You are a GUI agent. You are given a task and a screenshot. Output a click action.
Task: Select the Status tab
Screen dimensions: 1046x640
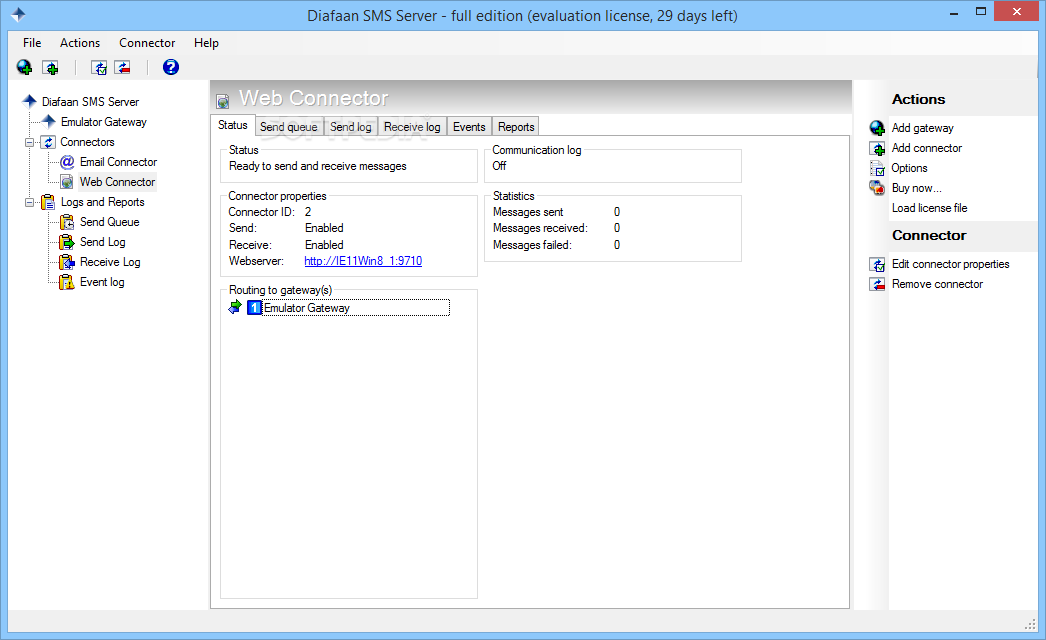pyautogui.click(x=233, y=125)
